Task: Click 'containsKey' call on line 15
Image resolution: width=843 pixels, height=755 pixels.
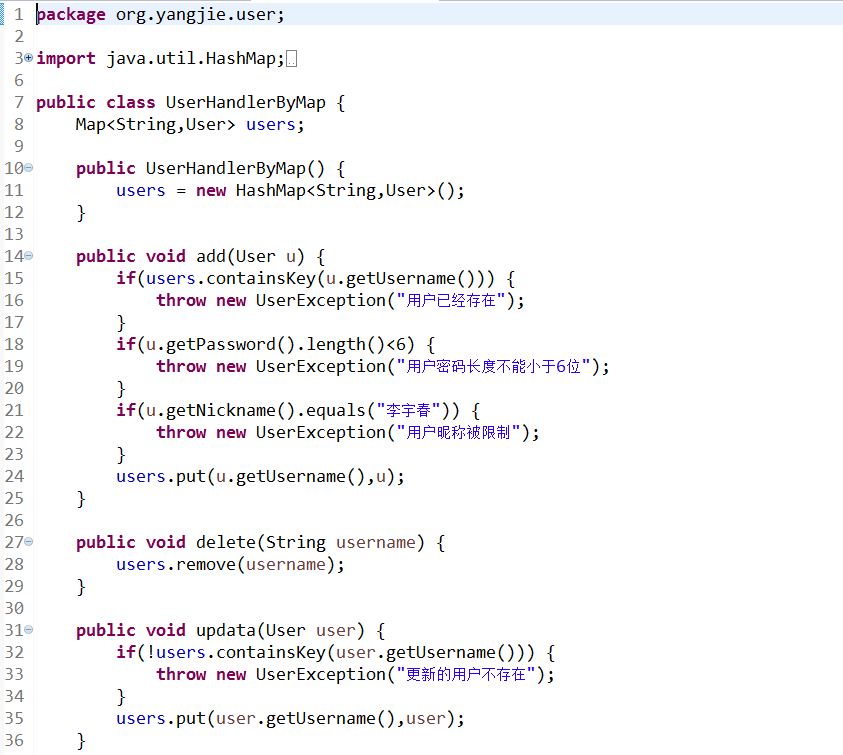Action: (x=261, y=279)
